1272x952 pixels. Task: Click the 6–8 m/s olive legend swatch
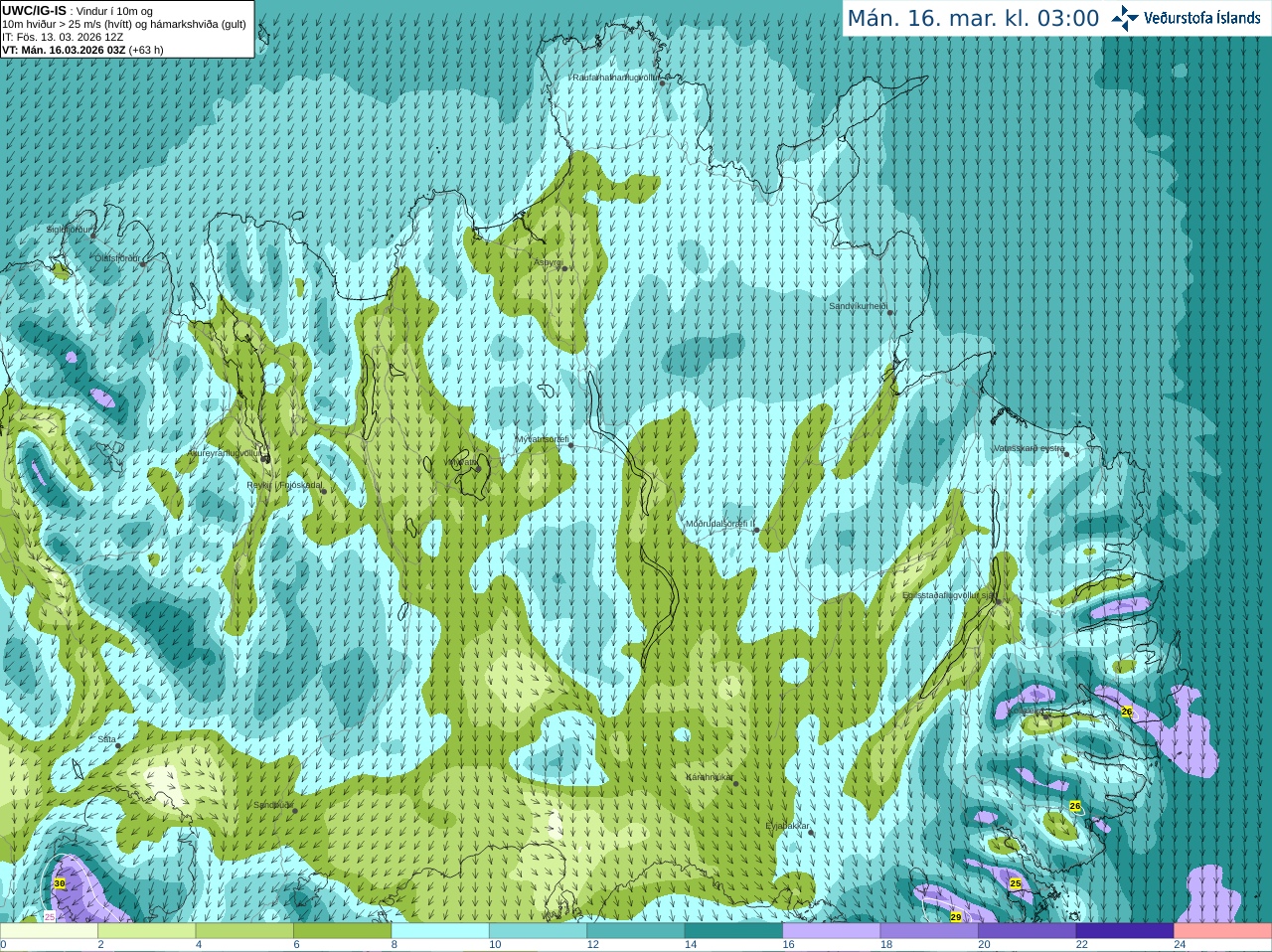(x=342, y=931)
